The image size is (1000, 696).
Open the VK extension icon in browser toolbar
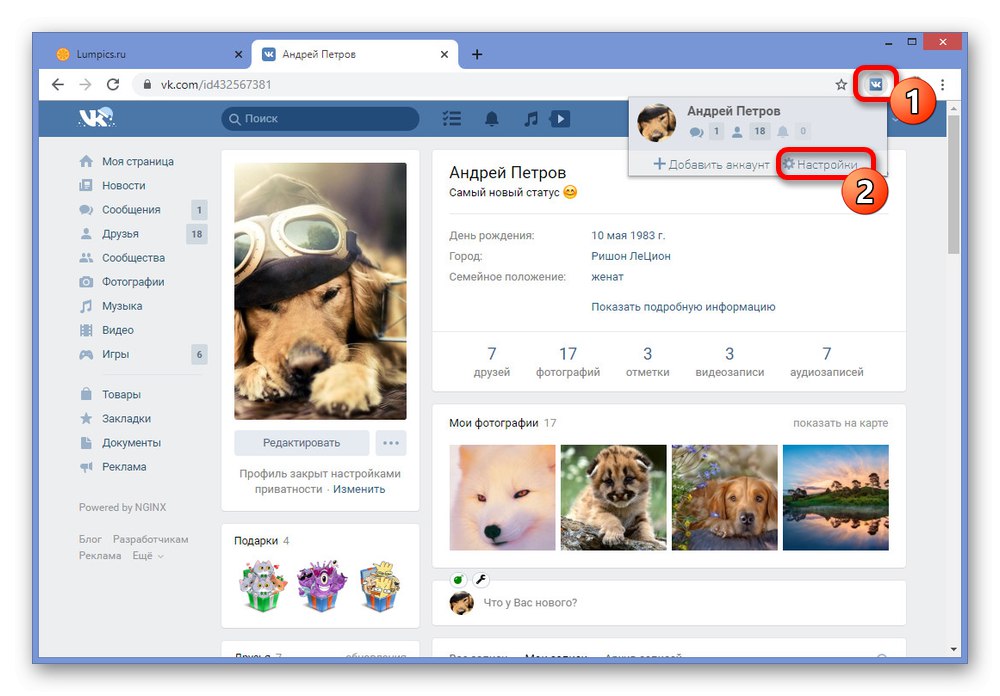tap(876, 84)
